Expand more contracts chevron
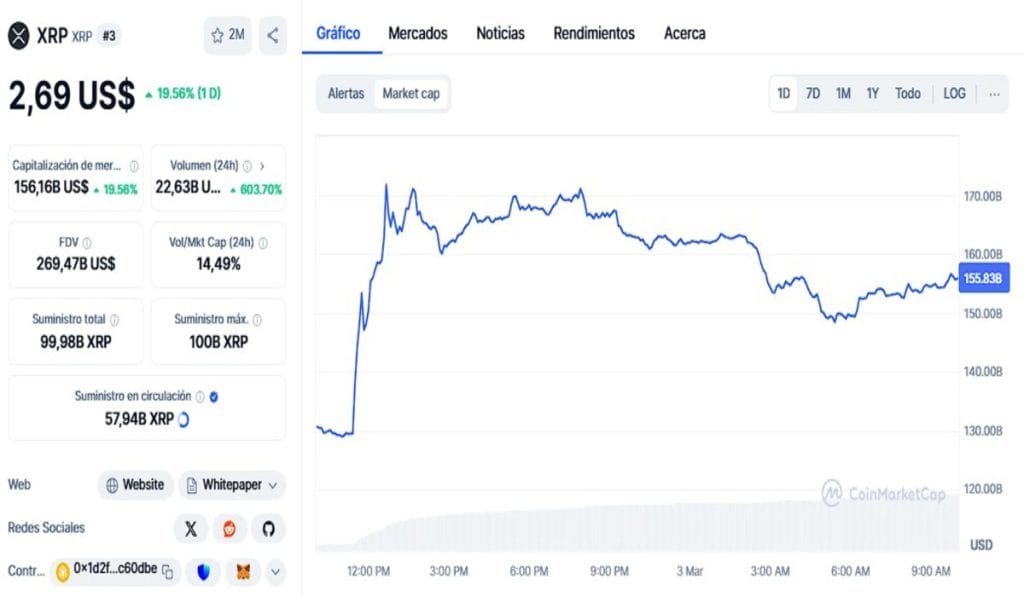1024x596 pixels. click(x=275, y=572)
